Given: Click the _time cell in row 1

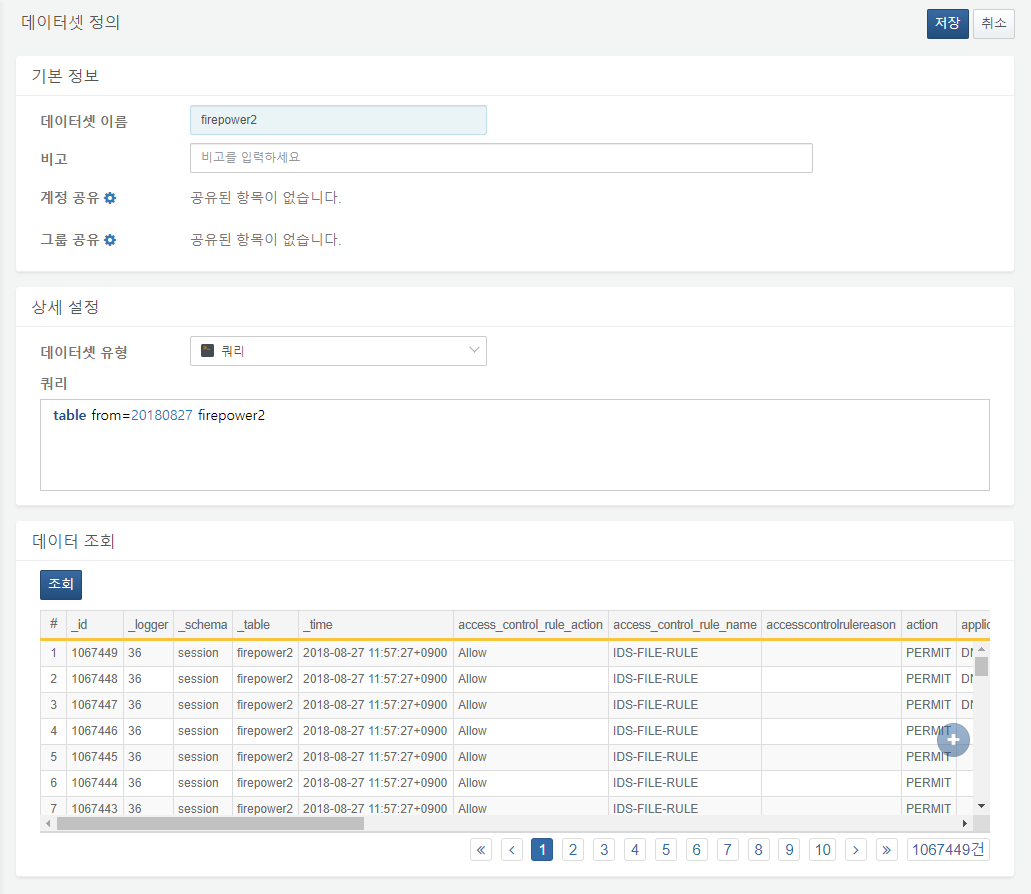Looking at the screenshot, I should tap(375, 653).
